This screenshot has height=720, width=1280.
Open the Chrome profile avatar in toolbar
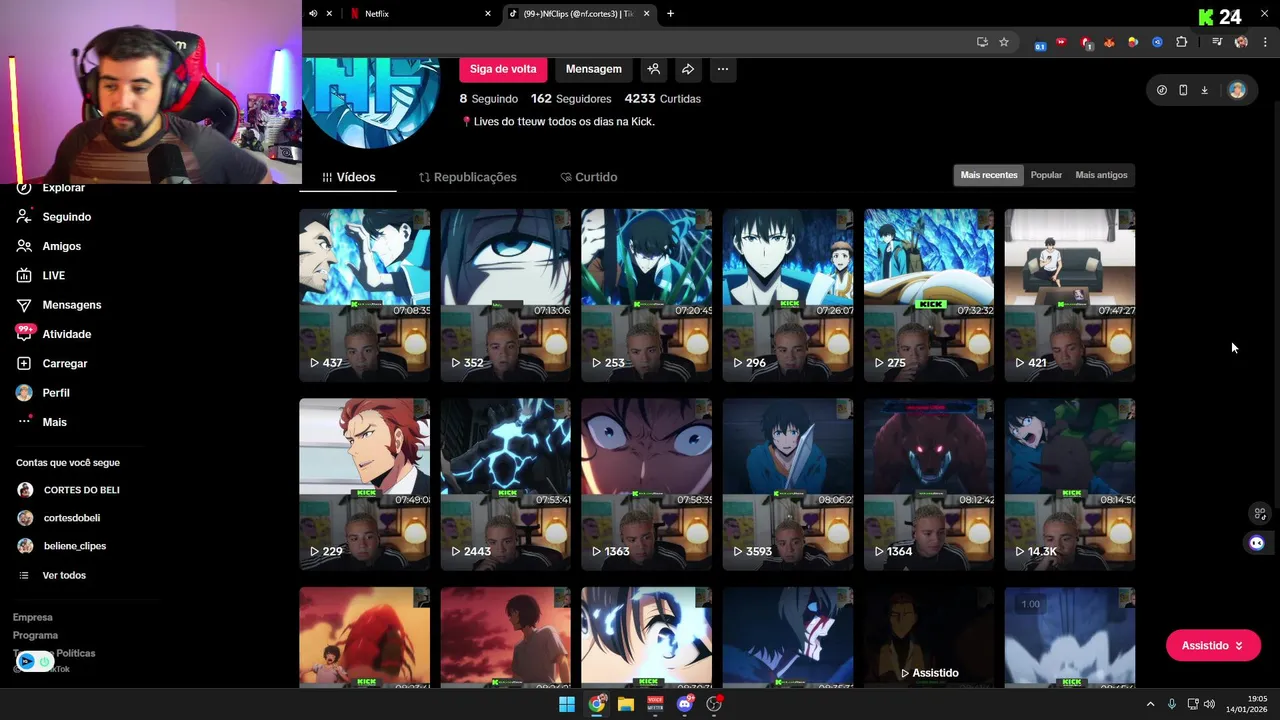point(1241,42)
